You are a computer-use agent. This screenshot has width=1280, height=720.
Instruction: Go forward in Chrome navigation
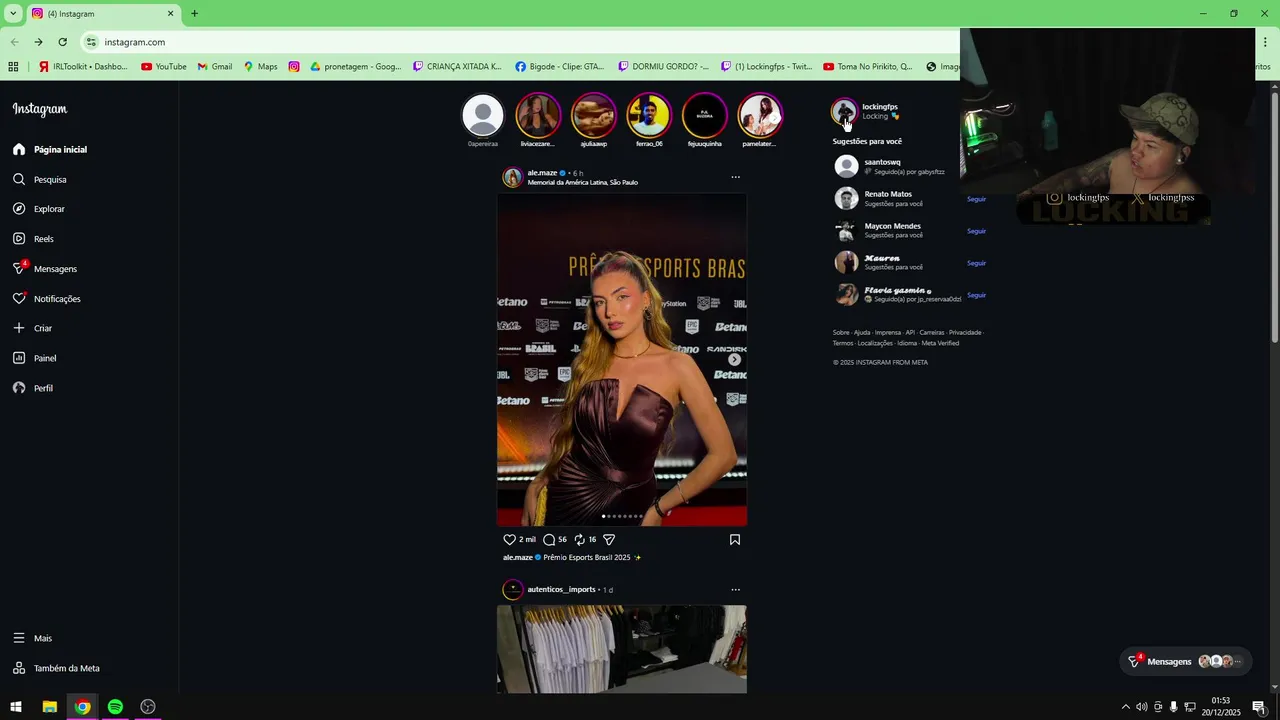tap(38, 42)
